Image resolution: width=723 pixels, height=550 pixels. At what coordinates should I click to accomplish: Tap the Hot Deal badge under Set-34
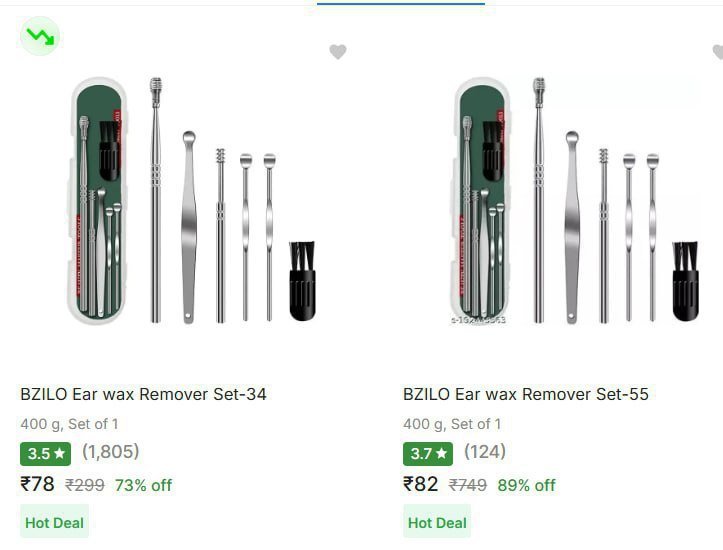[x=54, y=522]
